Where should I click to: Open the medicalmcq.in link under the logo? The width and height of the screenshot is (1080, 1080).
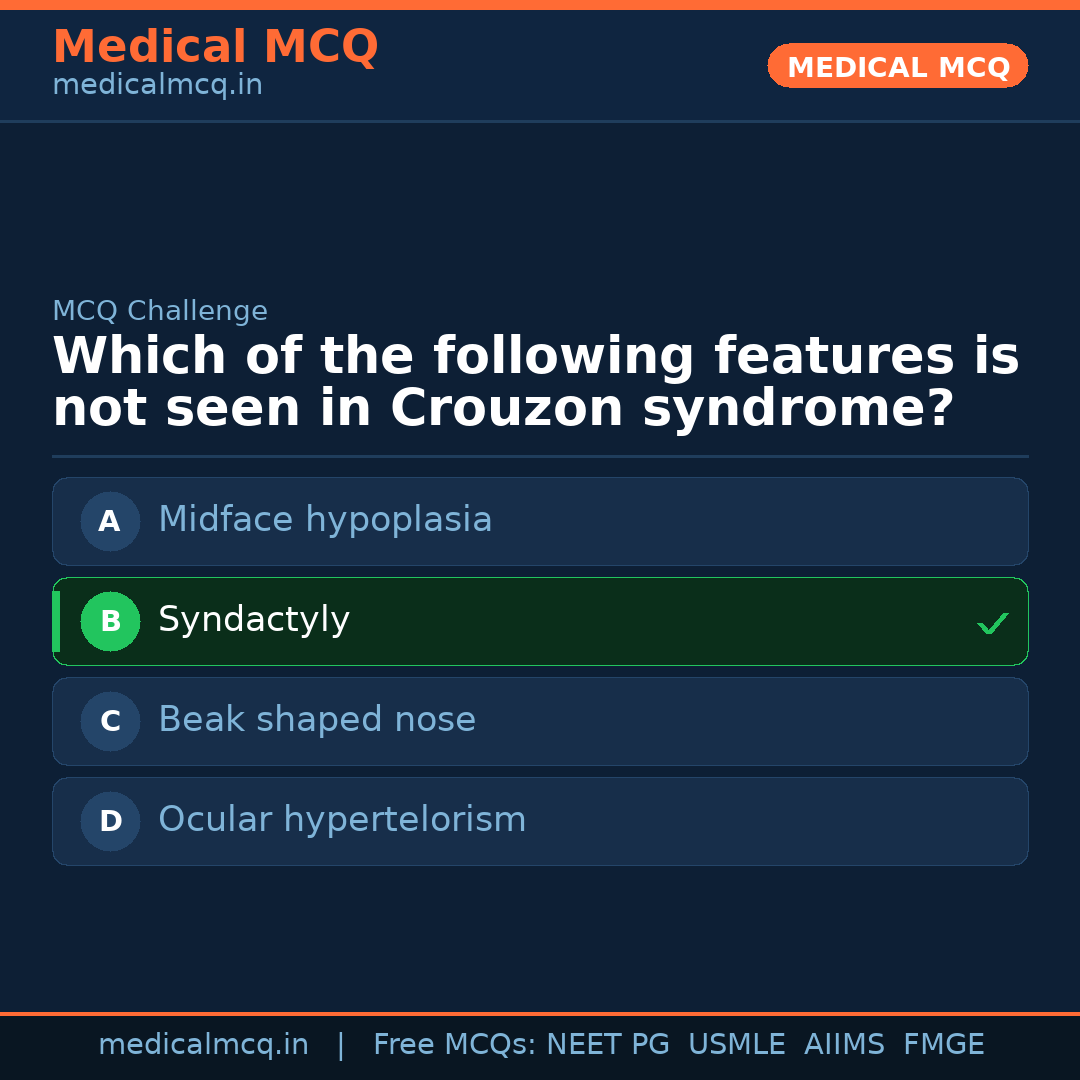coord(157,86)
